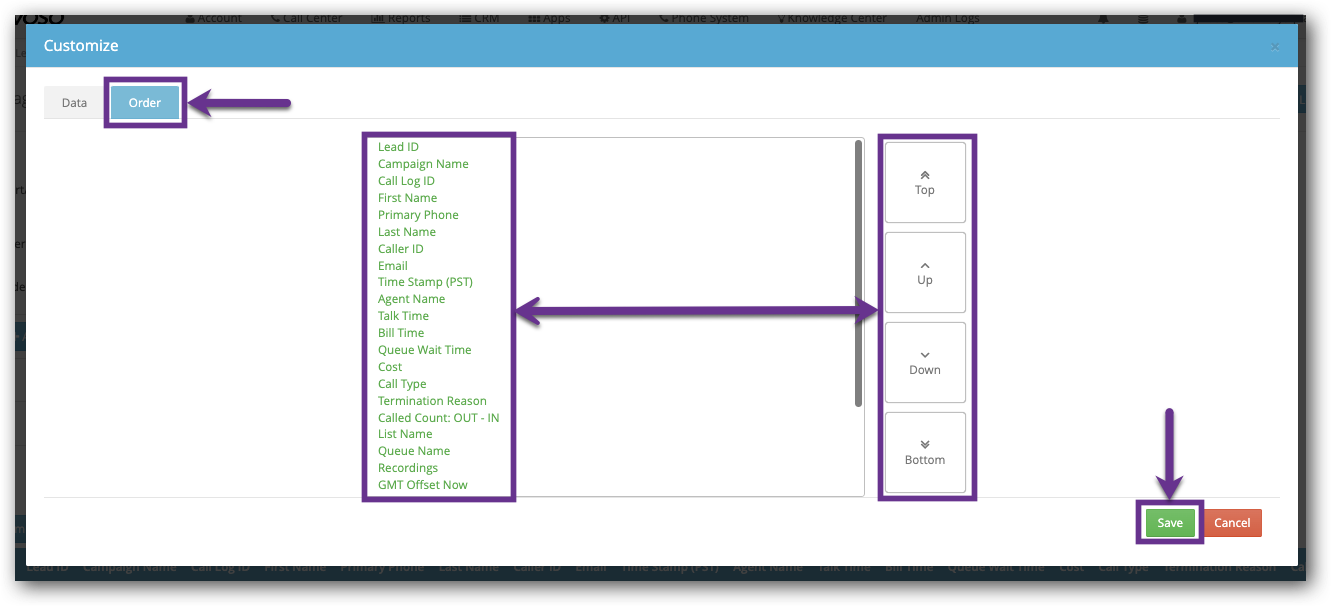Save the column order changes
The width and height of the screenshot is (1331, 606).
pyautogui.click(x=1170, y=523)
